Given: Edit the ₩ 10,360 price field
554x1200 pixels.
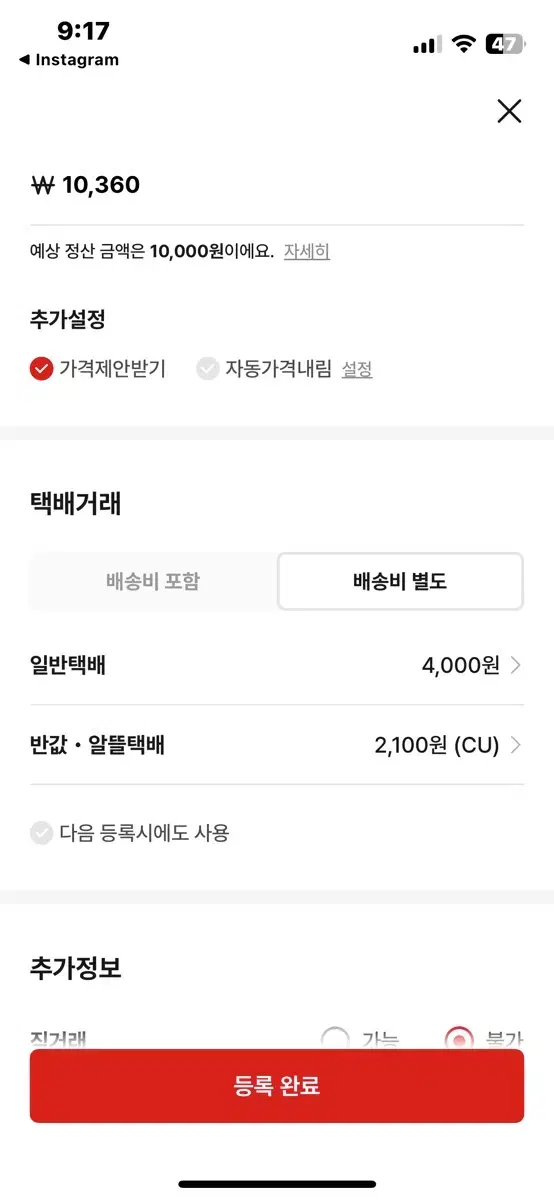Looking at the screenshot, I should coord(277,185).
